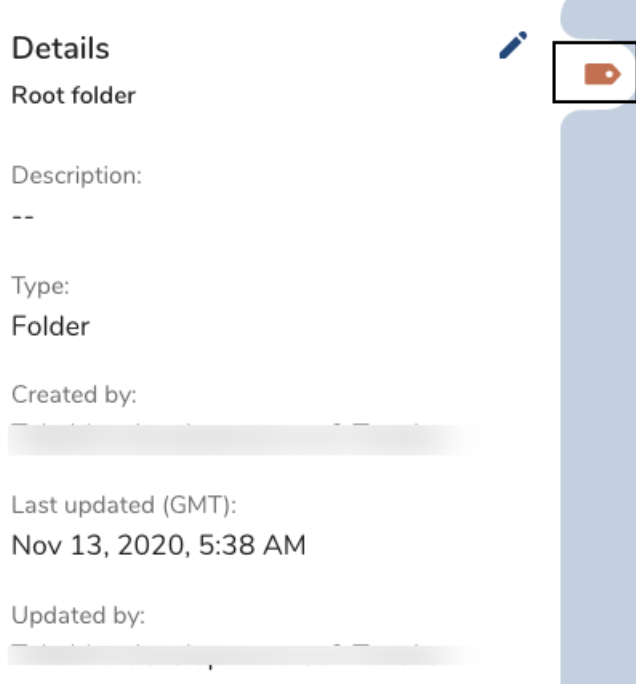Select the "Details" panel heading
Viewport: 636px width, 684px height.
pos(60,48)
